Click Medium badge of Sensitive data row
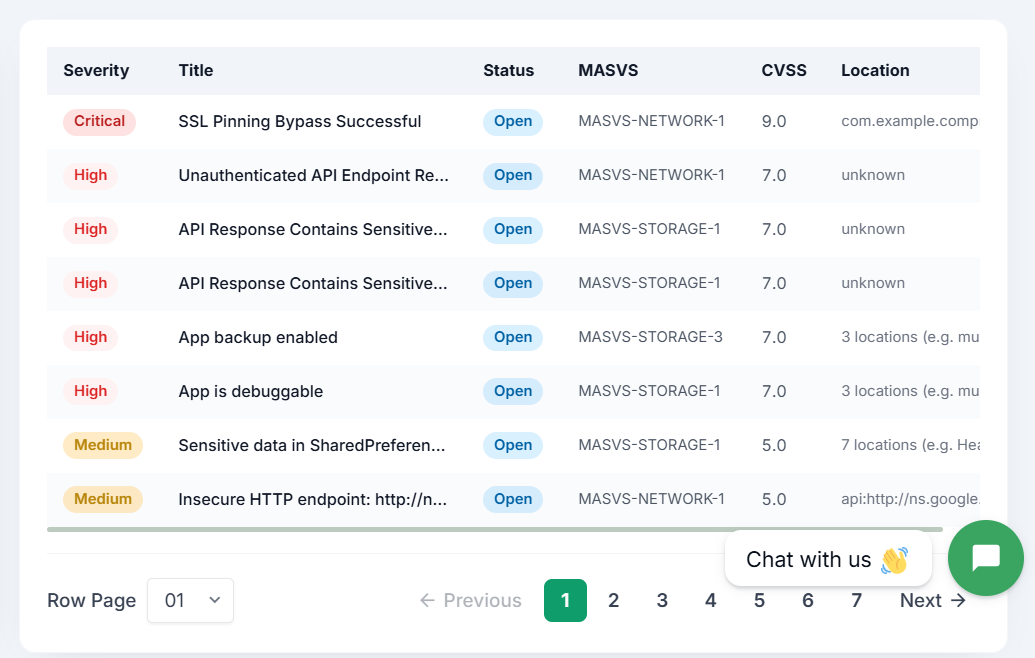 (103, 445)
